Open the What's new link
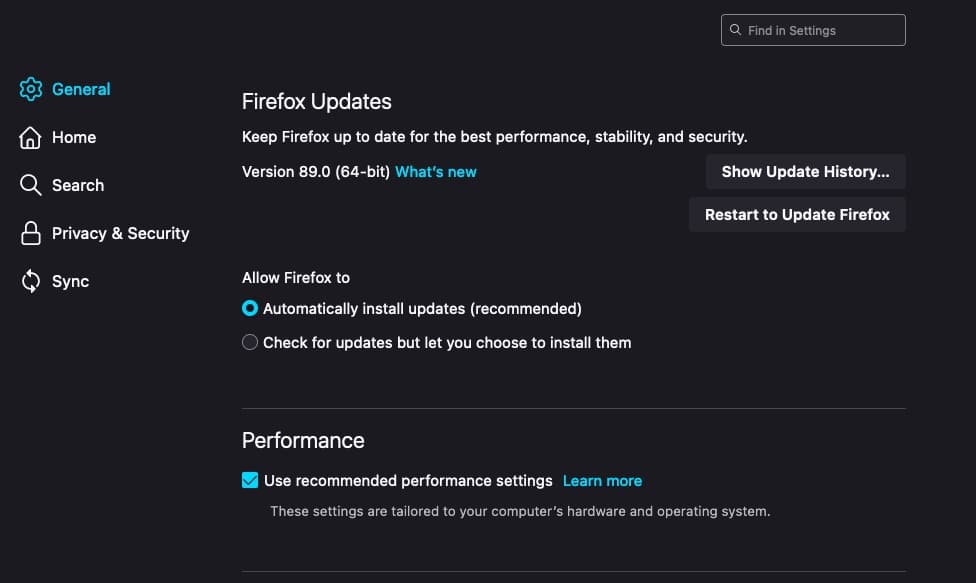Viewport: 976px width, 583px height. point(436,172)
